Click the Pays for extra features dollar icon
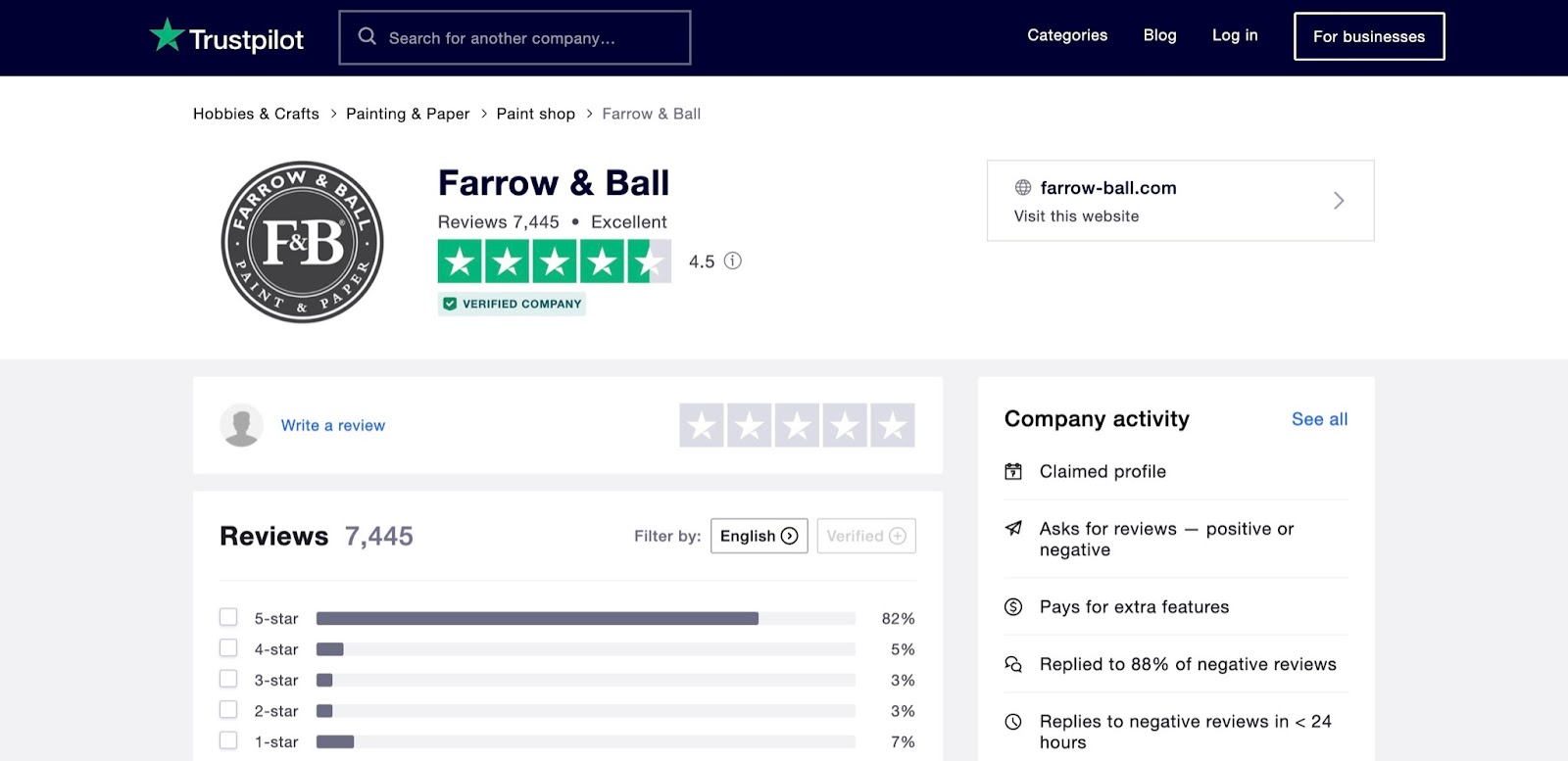 [x=1013, y=607]
